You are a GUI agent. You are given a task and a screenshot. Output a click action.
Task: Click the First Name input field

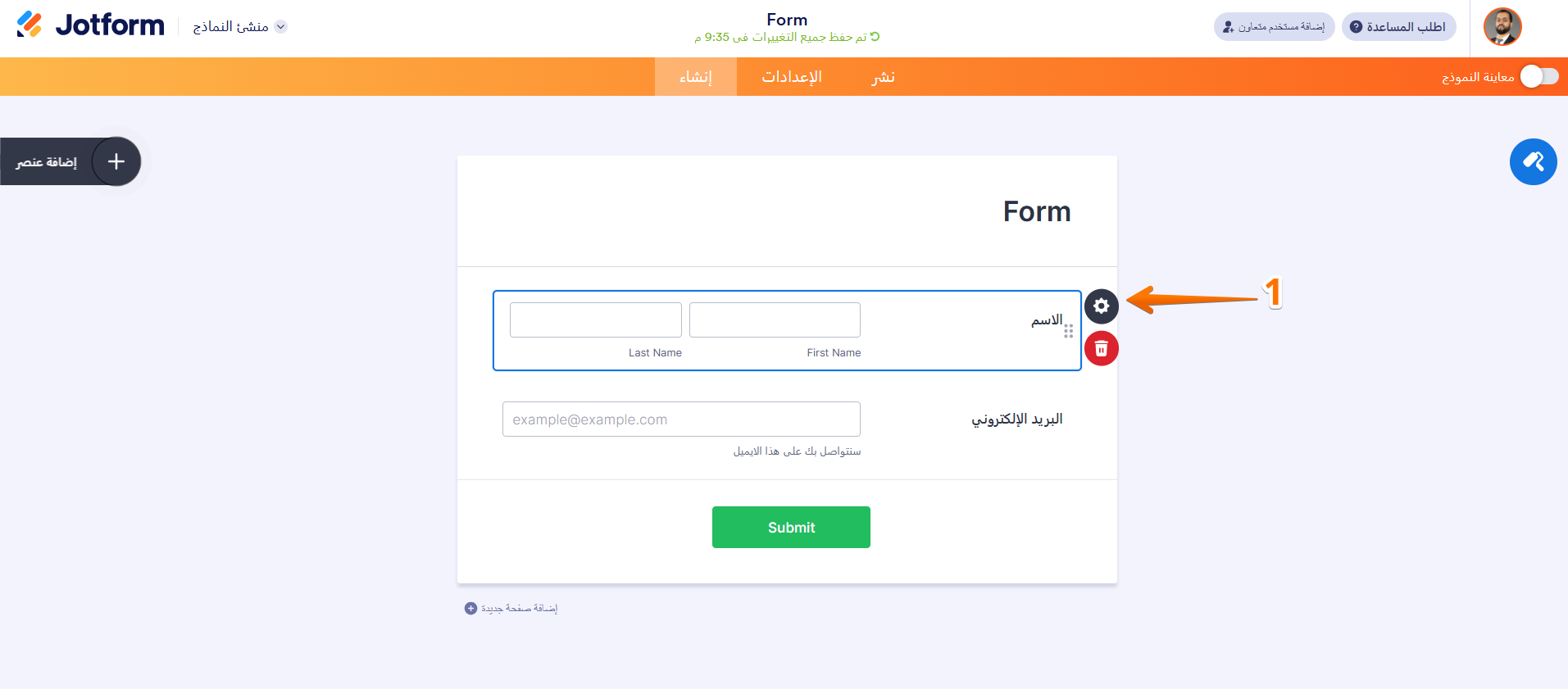775,320
